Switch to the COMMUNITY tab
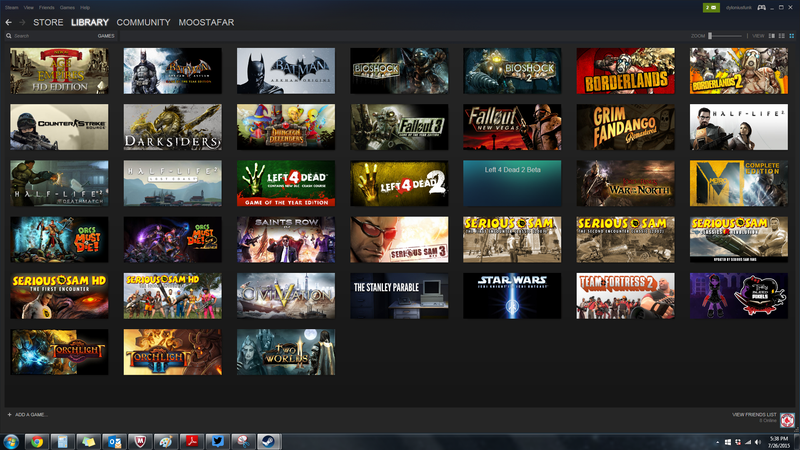Image resolution: width=800 pixels, height=450 pixels. coord(143,22)
